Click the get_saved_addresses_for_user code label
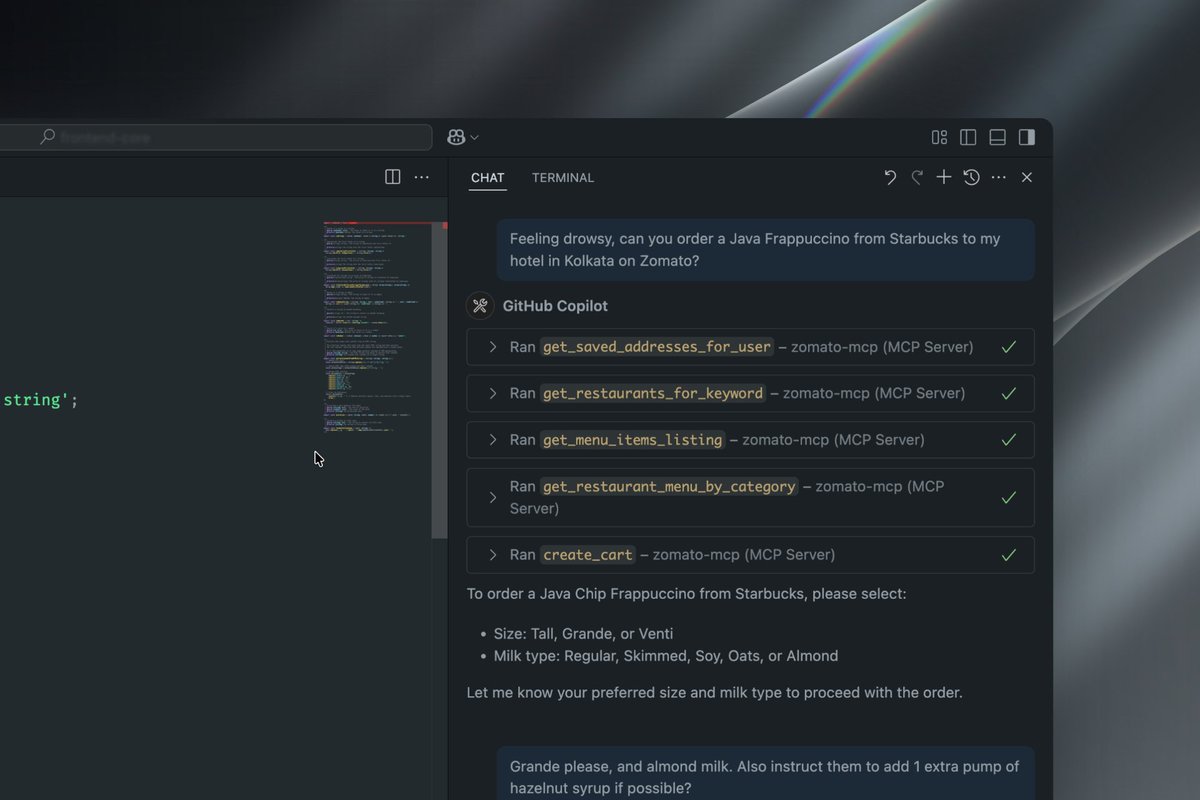 pos(657,347)
